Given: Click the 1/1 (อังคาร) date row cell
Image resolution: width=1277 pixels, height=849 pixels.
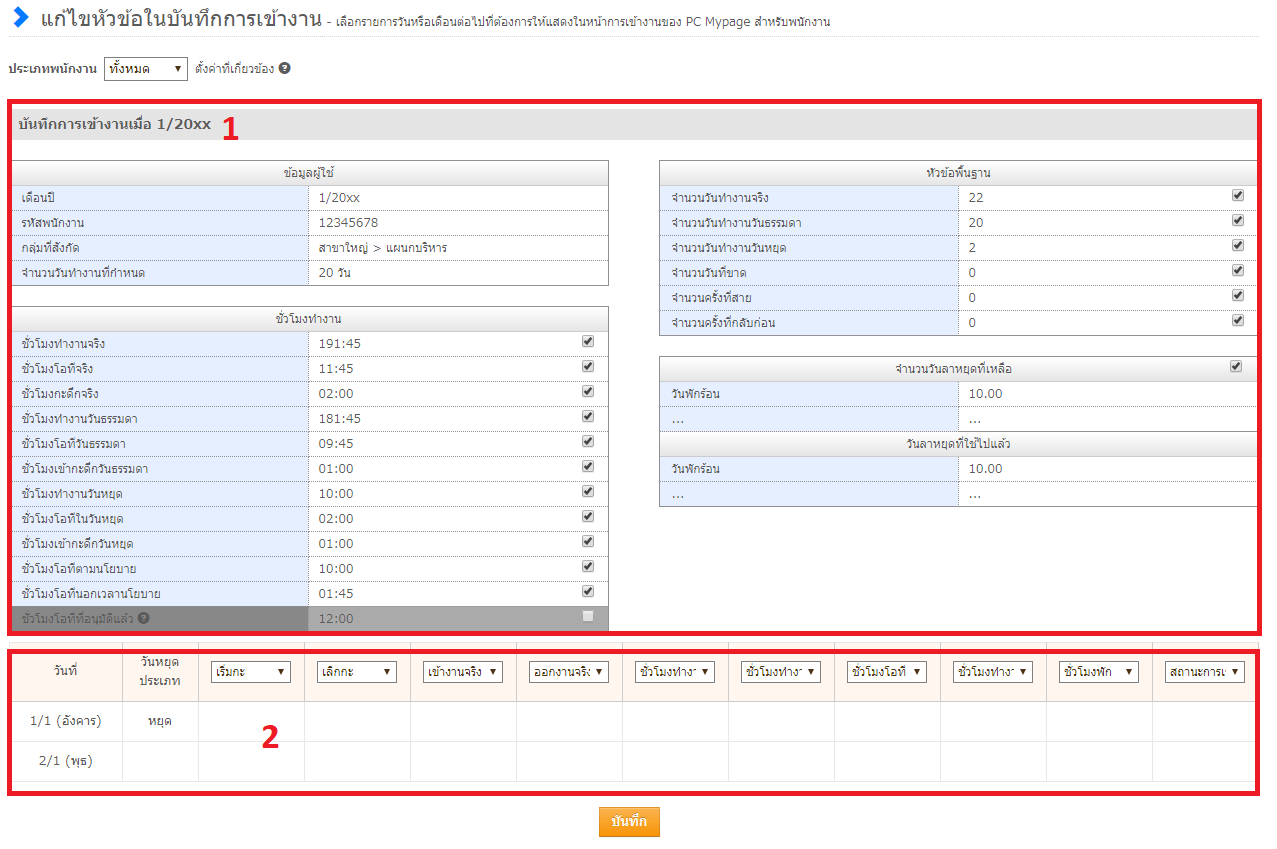Looking at the screenshot, I should (64, 721).
